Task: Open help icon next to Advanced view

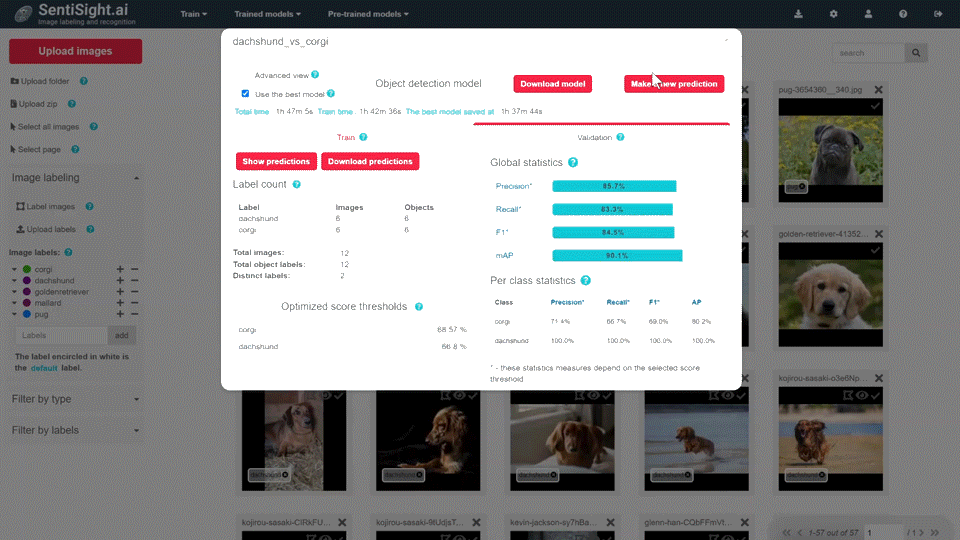Action: coord(315,75)
